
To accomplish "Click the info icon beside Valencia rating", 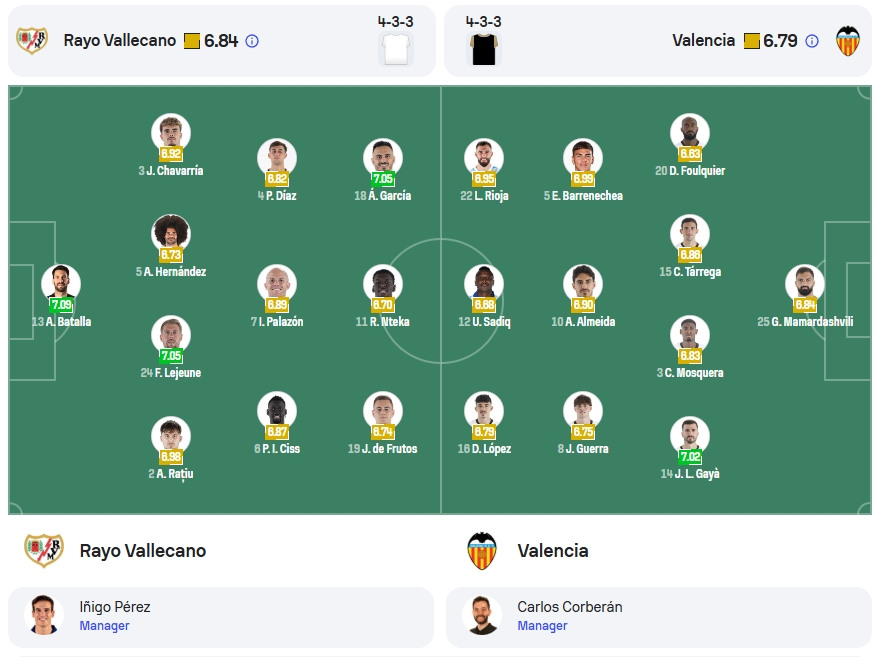I will 812,41.
